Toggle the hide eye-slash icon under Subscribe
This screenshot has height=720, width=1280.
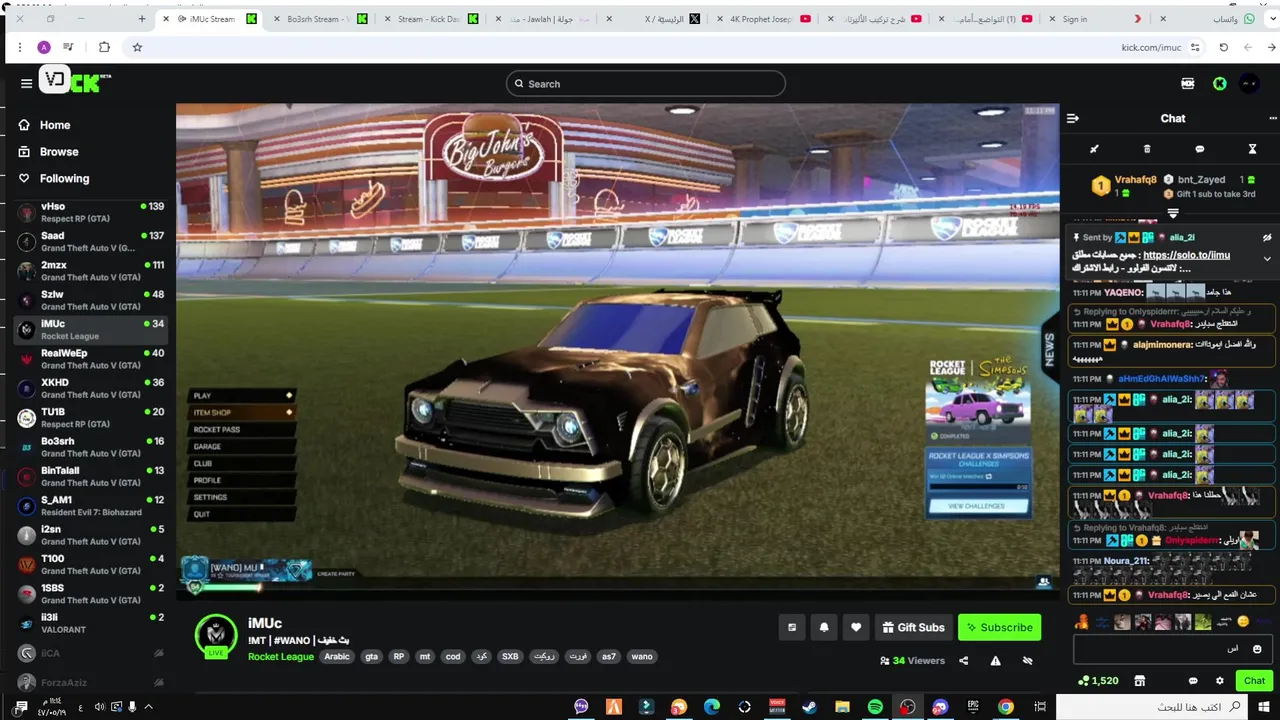[x=1027, y=661]
